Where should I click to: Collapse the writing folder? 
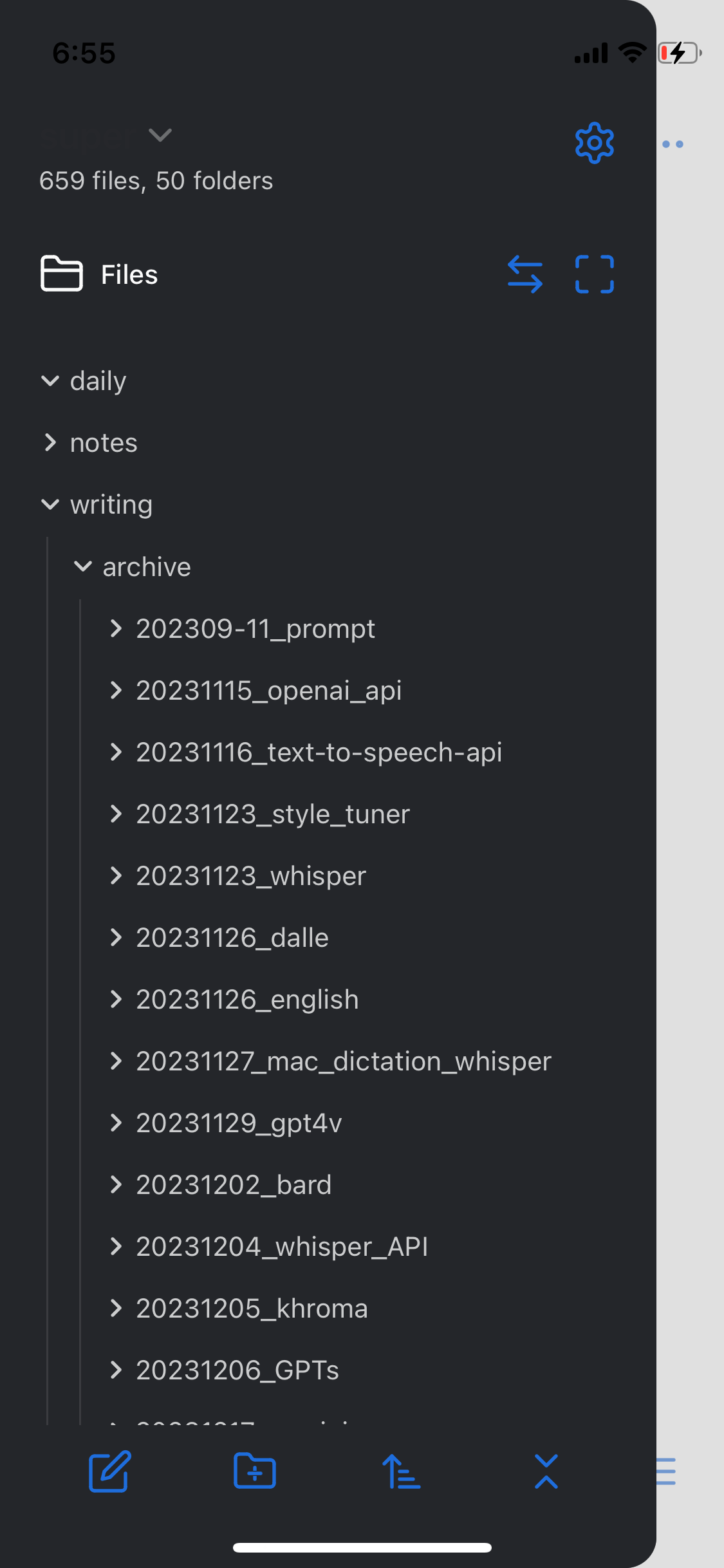[x=50, y=505]
